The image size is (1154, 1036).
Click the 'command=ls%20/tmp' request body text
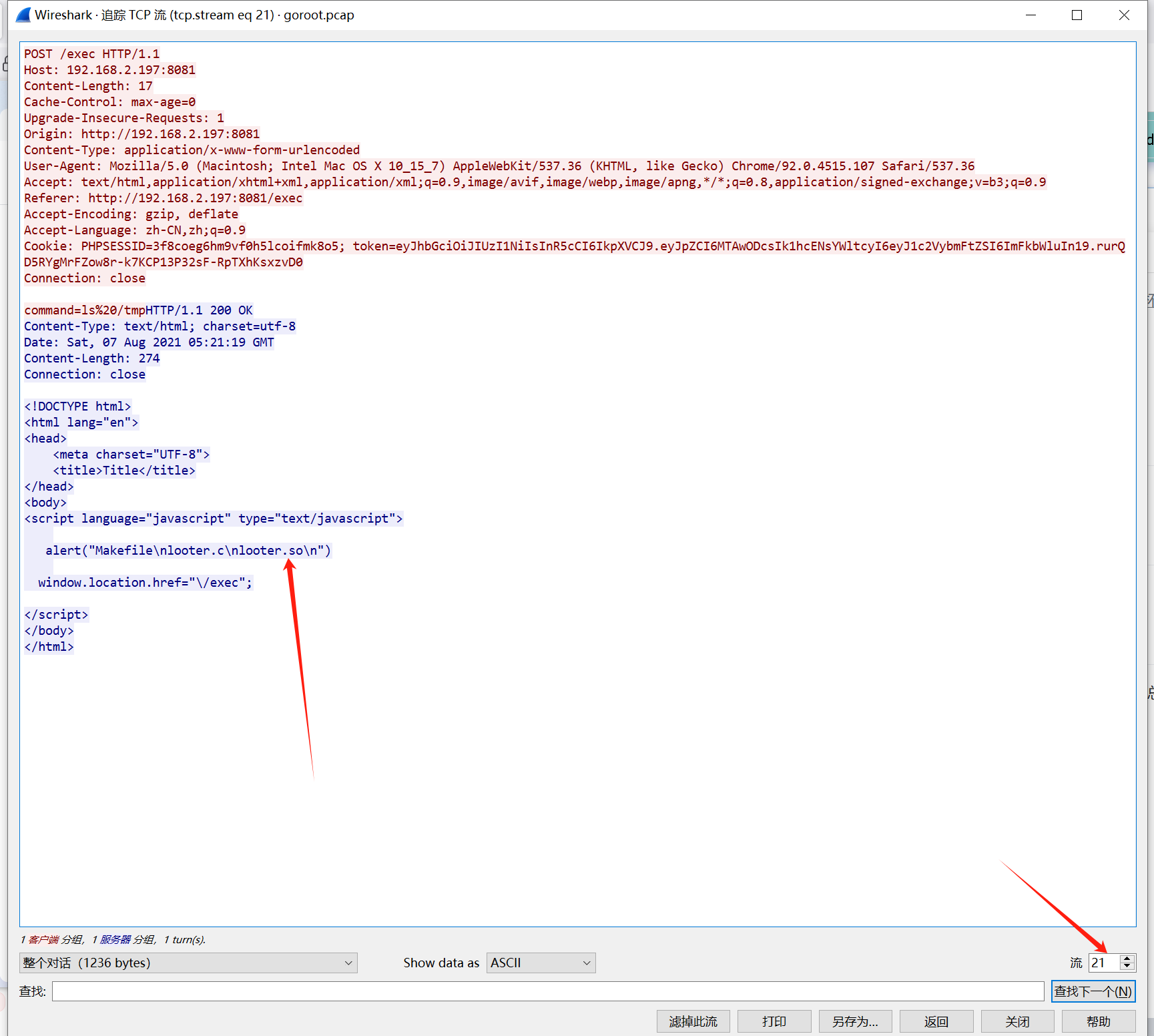pyautogui.click(x=85, y=310)
